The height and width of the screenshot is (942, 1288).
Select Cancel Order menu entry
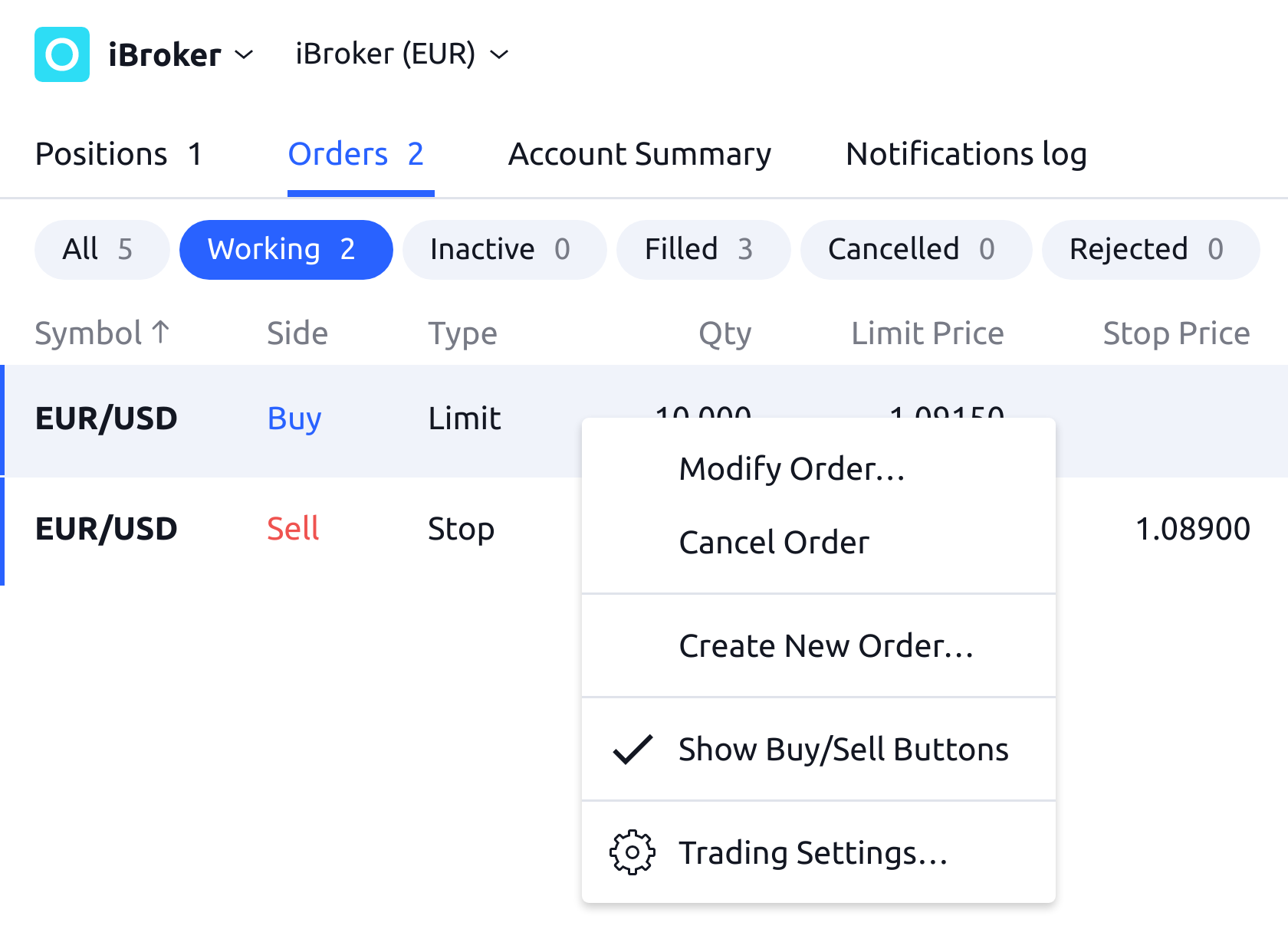point(774,543)
